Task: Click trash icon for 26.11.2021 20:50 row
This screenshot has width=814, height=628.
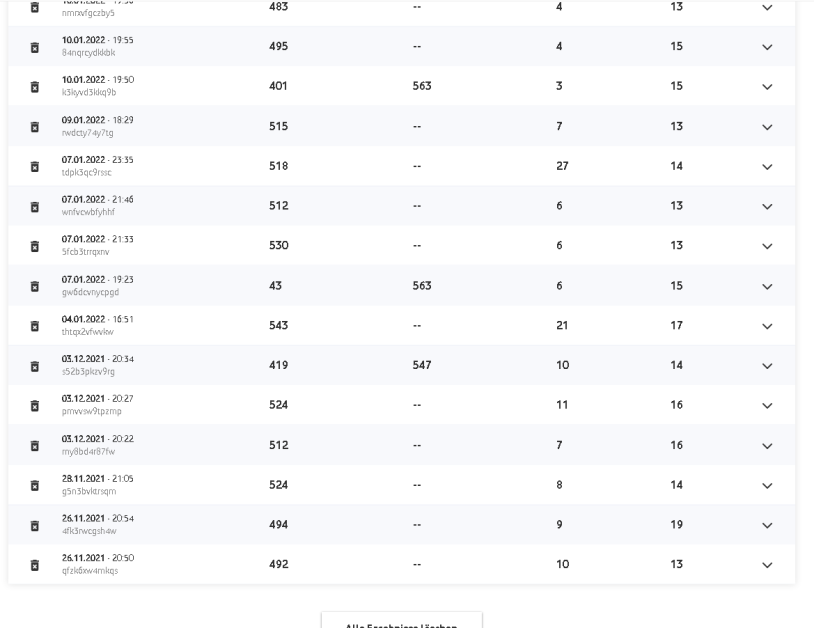Action: coord(35,565)
